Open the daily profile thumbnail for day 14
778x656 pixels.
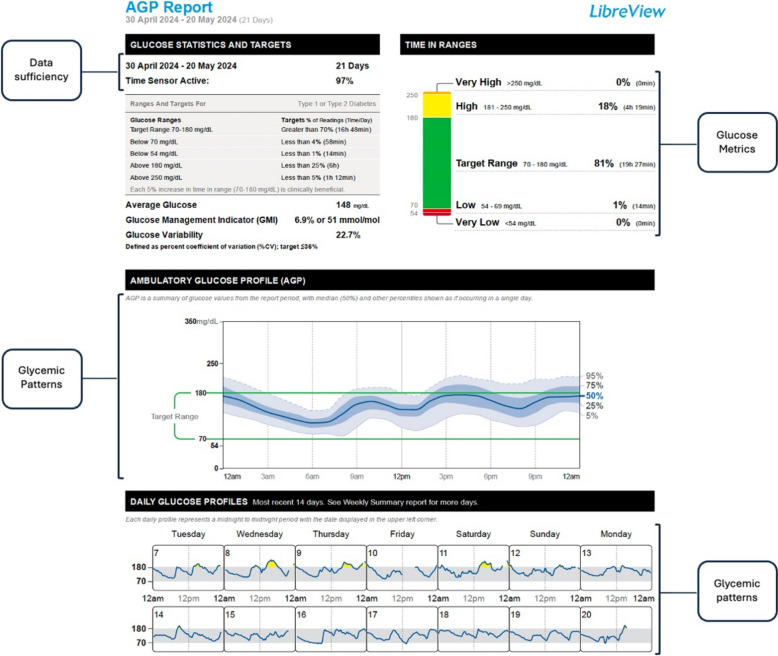[188, 629]
